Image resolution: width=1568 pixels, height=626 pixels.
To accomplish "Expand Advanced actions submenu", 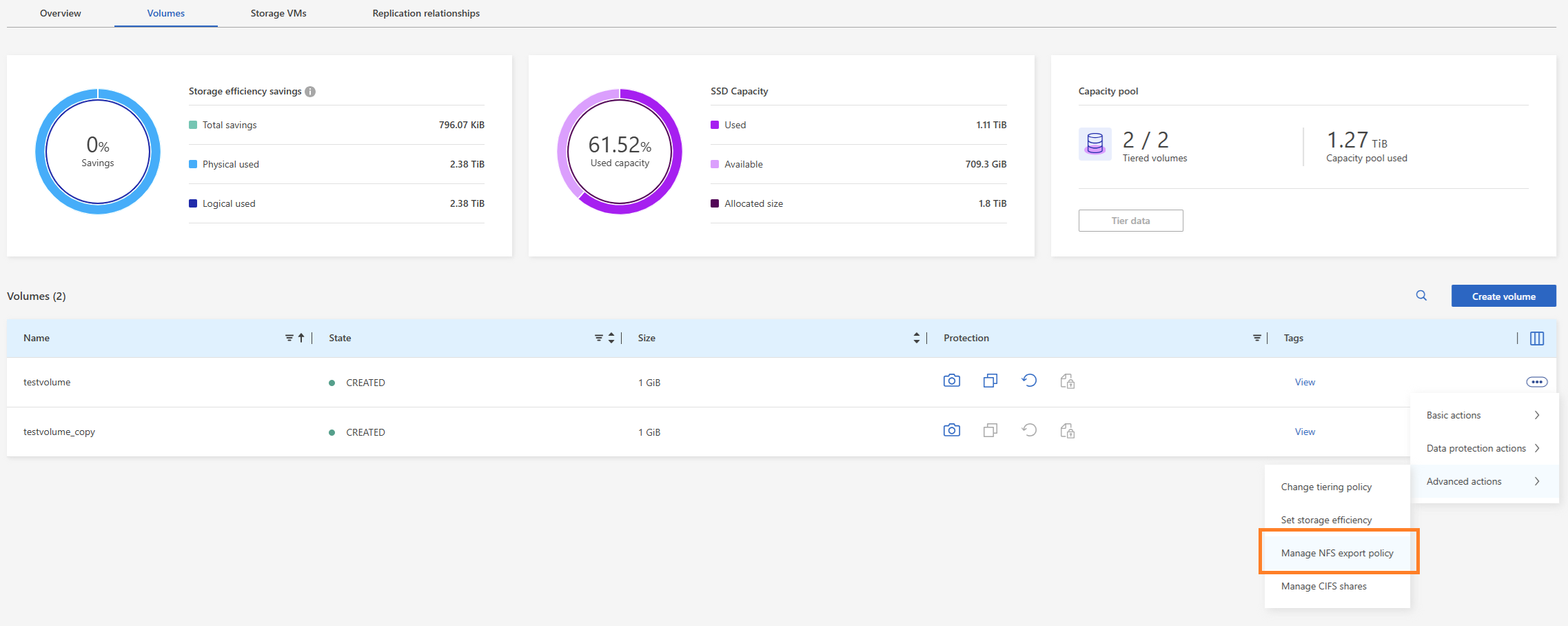I will (1483, 481).
